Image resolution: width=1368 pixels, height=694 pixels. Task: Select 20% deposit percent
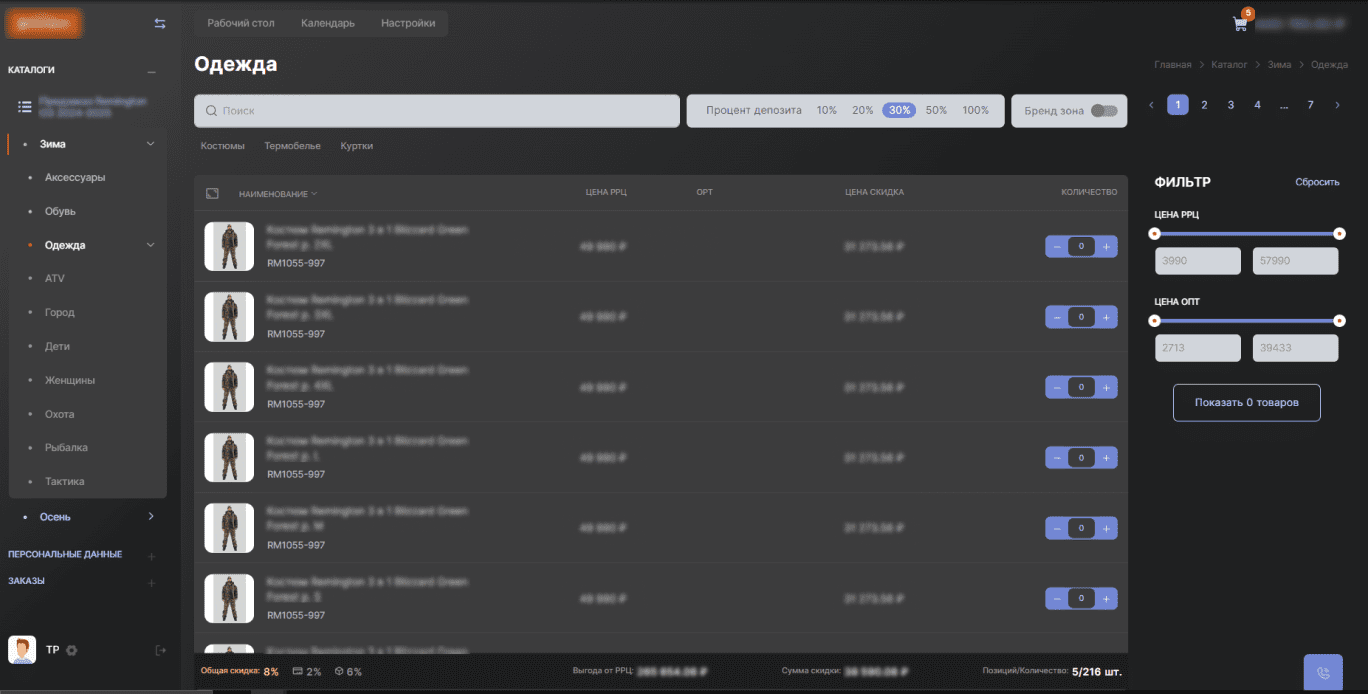click(x=862, y=111)
